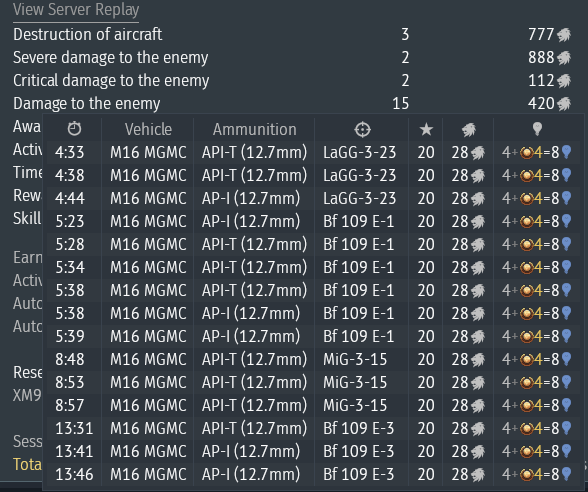Image resolution: width=588 pixels, height=492 pixels.
Task: Click the 13:31 Bf 109 E-3 entry
Action: pyautogui.click(x=314, y=428)
